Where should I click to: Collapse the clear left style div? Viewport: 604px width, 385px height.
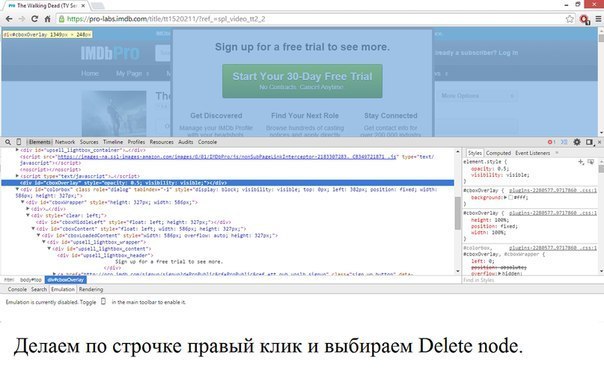28,215
